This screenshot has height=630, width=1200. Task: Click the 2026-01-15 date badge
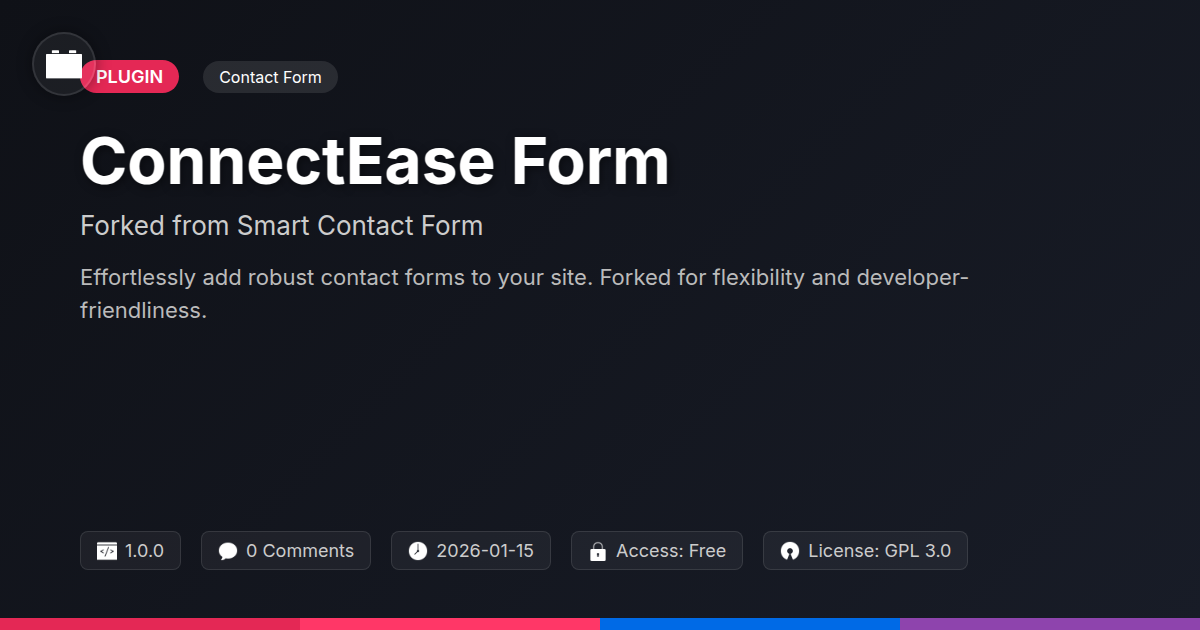(x=471, y=551)
